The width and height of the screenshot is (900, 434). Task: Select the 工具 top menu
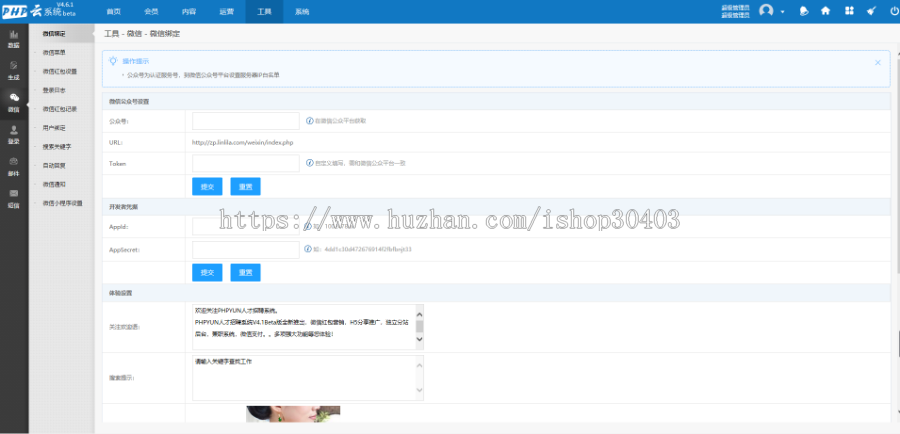click(x=264, y=11)
